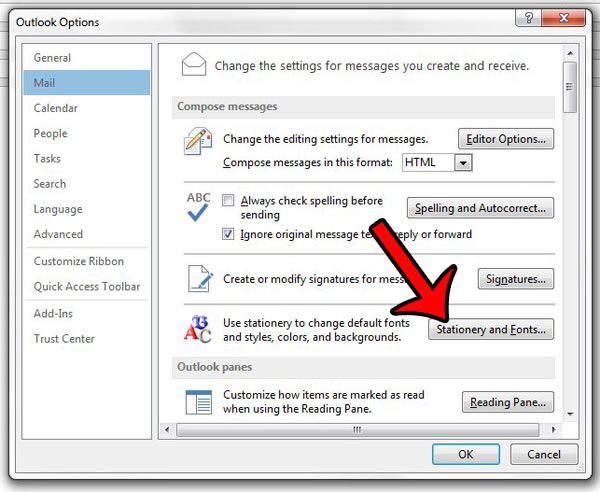Open the Quick Access Toolbar category
This screenshot has width=600, height=492.
[x=87, y=287]
